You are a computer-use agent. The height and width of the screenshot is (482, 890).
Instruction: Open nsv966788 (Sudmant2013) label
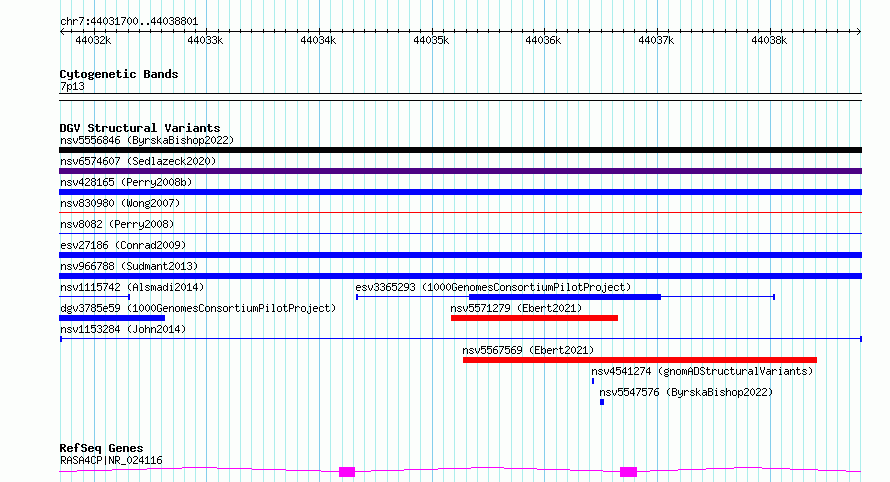tap(129, 266)
